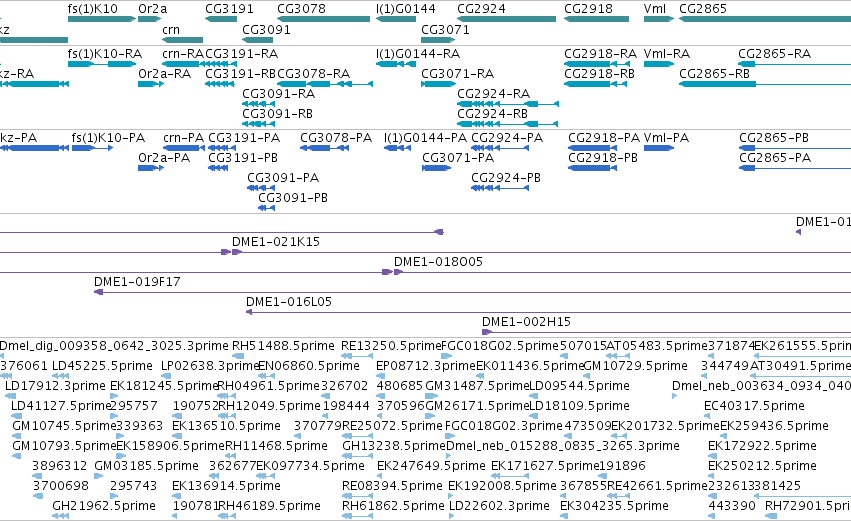Click BAC clone label DME1-021K15
The image size is (851, 521).
pyautogui.click(x=276, y=242)
